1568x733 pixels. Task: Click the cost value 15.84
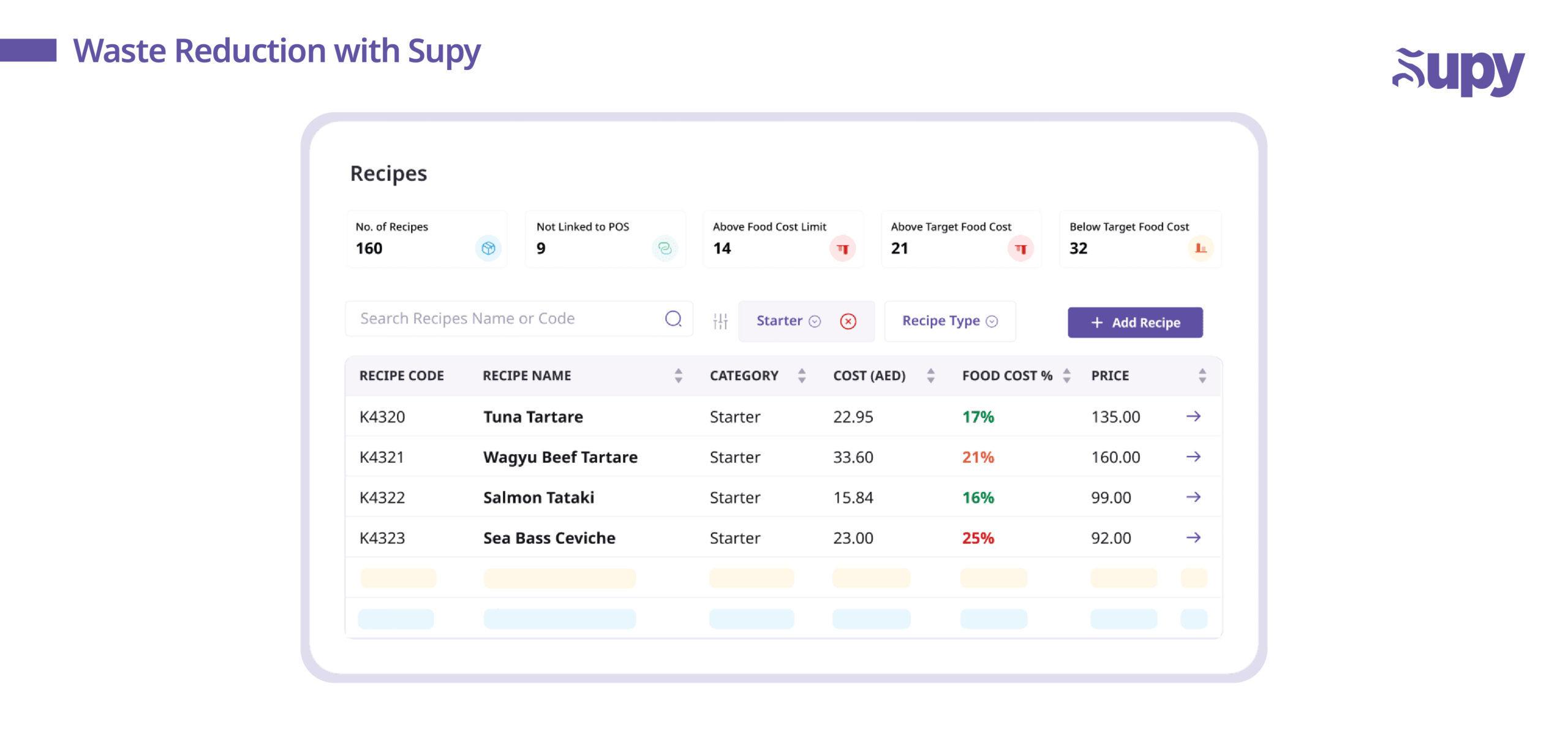853,498
